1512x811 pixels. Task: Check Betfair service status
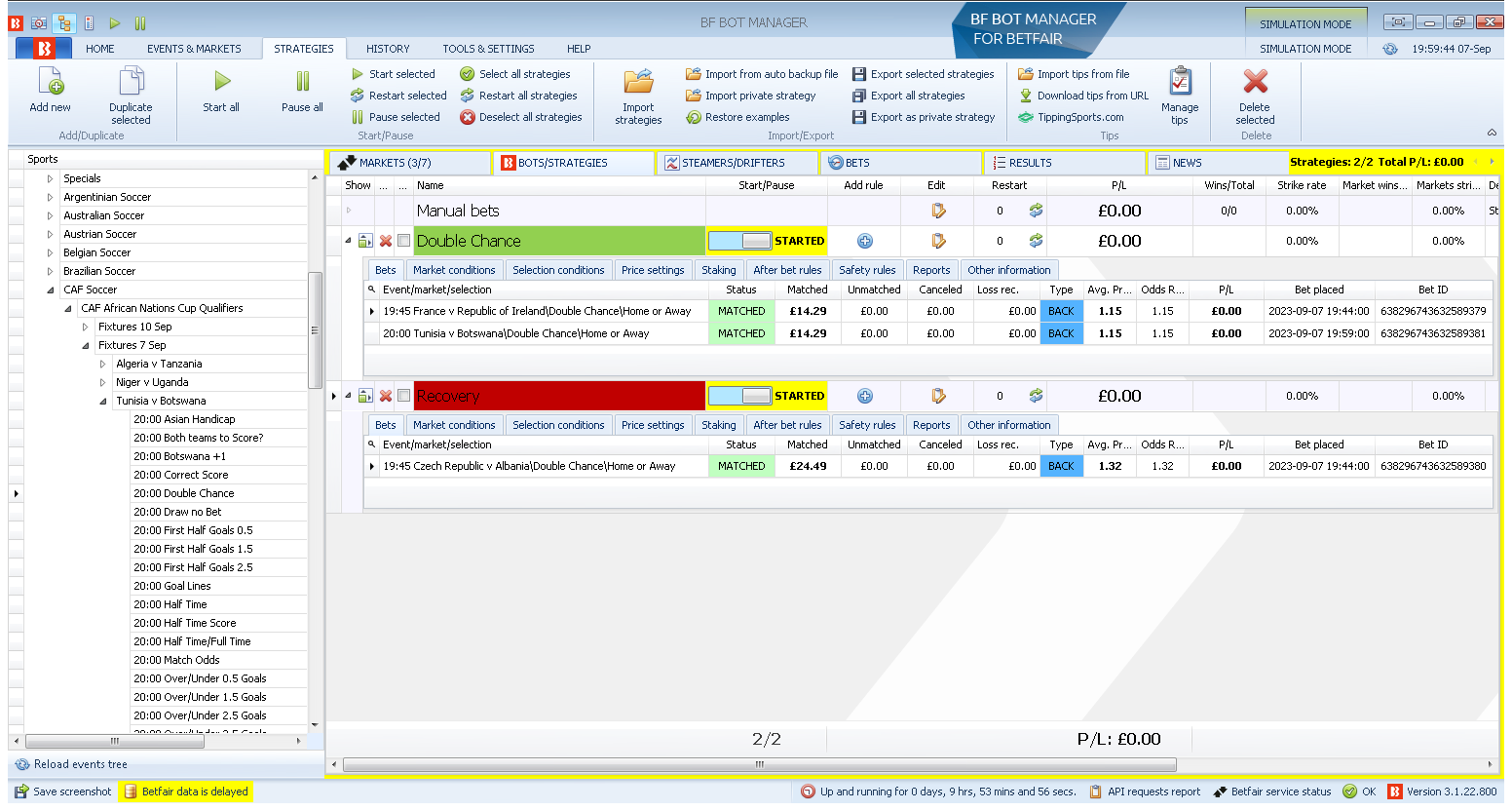tap(1271, 792)
